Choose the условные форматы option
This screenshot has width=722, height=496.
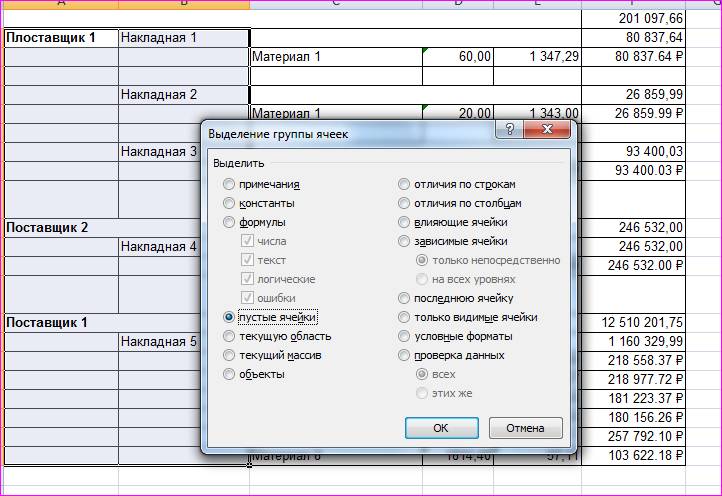(x=404, y=336)
